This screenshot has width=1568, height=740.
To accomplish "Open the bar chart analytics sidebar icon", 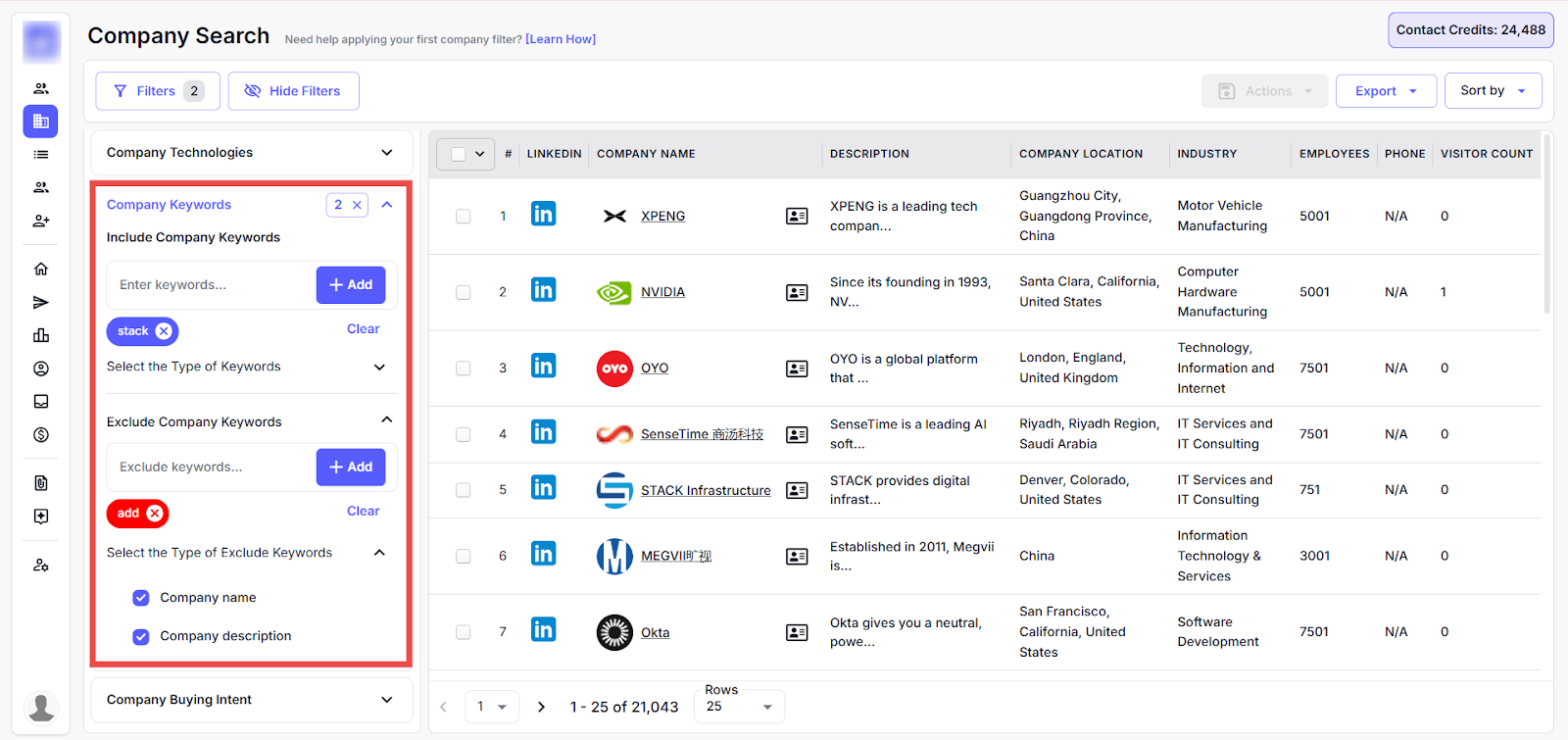I will click(41, 335).
